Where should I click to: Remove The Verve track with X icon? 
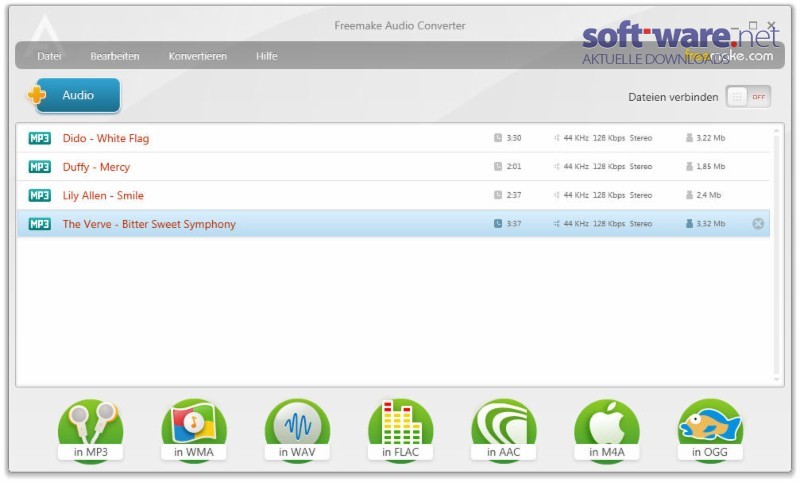pyautogui.click(x=758, y=223)
